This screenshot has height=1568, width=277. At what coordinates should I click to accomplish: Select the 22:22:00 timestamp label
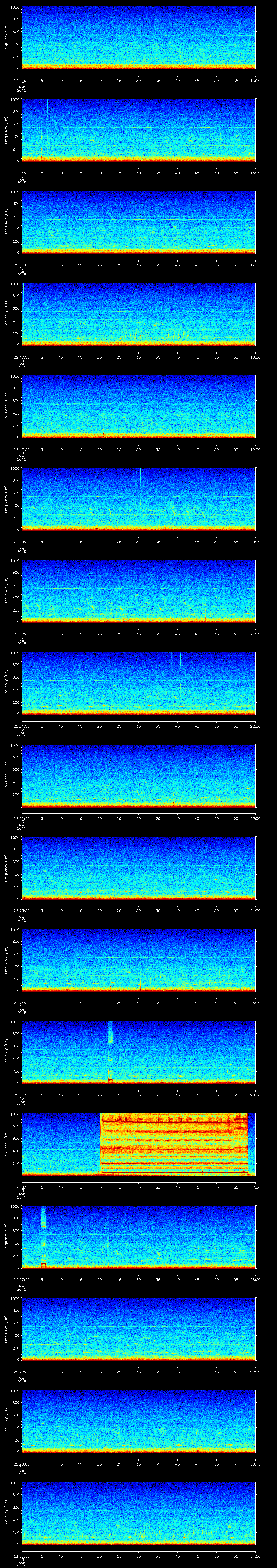coord(21,818)
